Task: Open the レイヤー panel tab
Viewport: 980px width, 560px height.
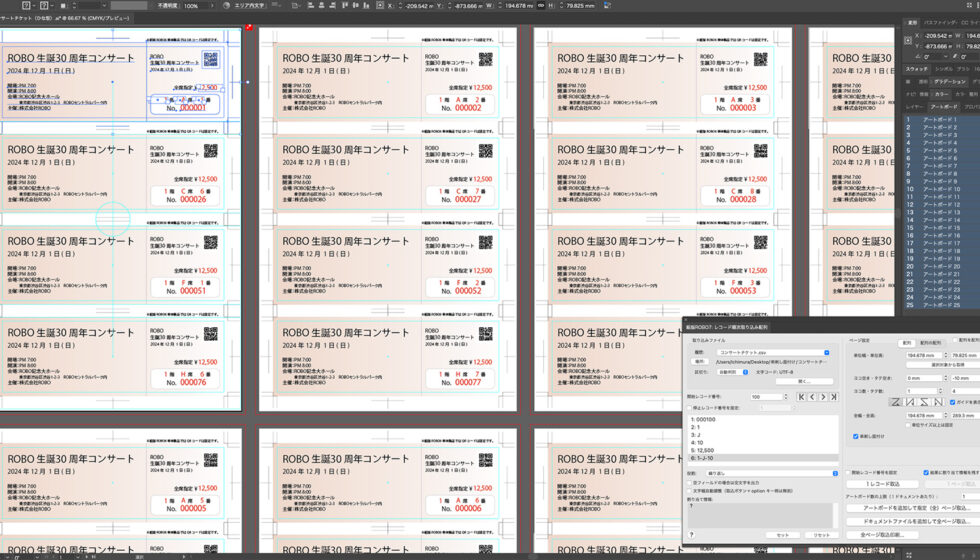Action: [913, 107]
